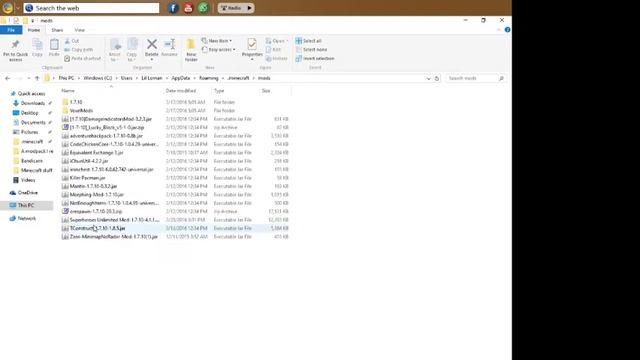Open the Easy access dropdown
The image size is (640, 360).
click(x=218, y=50)
